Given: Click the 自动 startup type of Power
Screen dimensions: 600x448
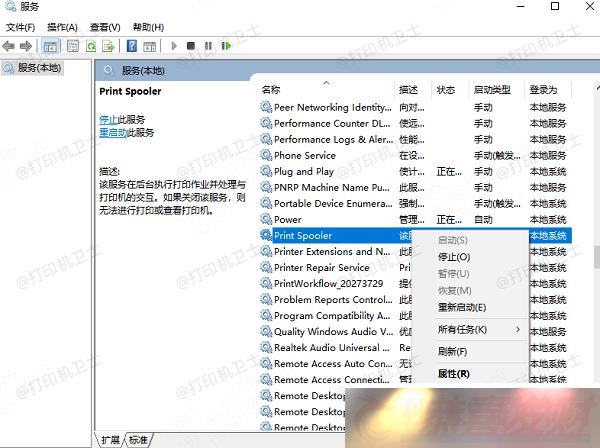Looking at the screenshot, I should (x=483, y=220).
